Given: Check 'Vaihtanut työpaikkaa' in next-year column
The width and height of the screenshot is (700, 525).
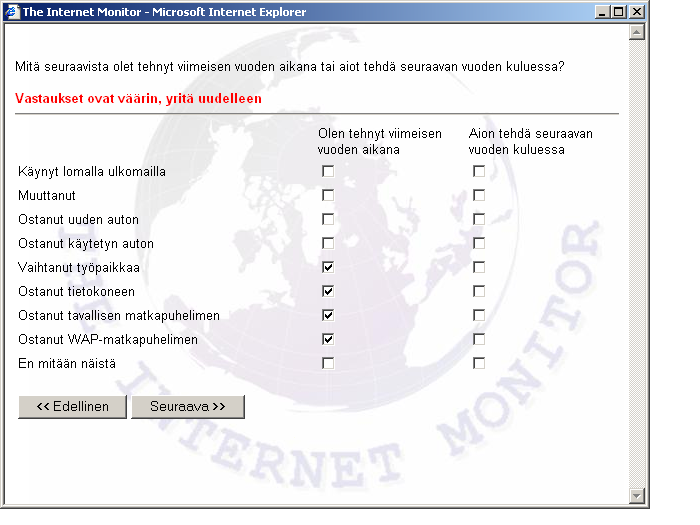Looking at the screenshot, I should (x=479, y=267).
